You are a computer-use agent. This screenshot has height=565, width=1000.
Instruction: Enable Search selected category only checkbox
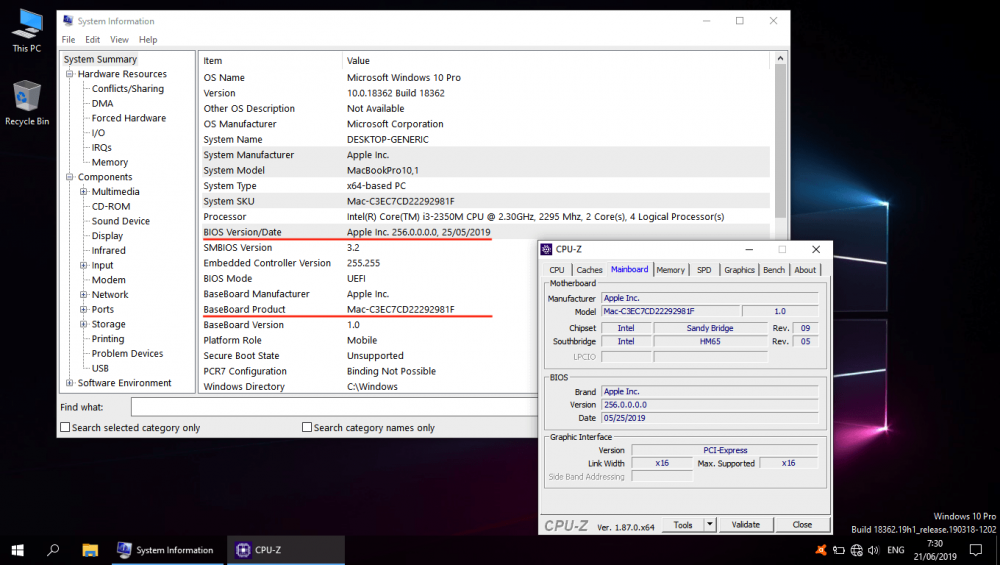pyautogui.click(x=65, y=427)
